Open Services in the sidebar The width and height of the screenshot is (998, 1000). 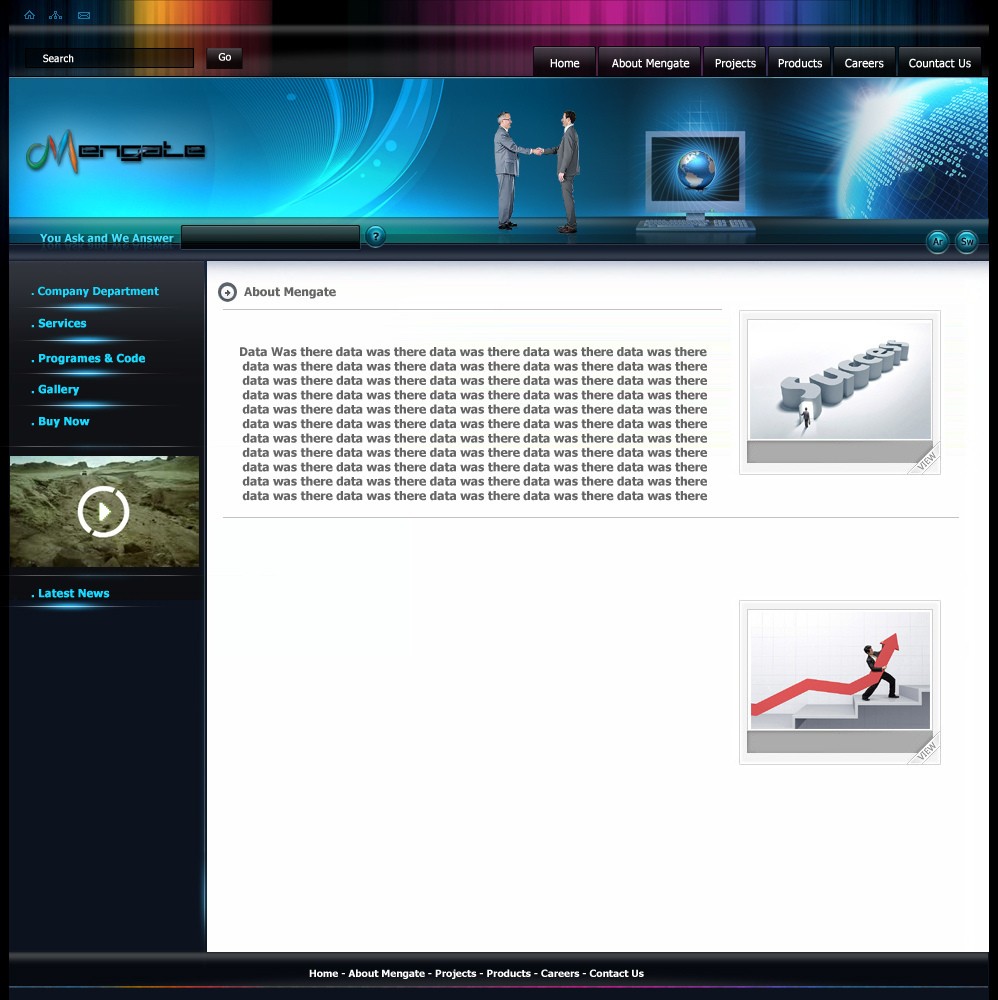(61, 323)
